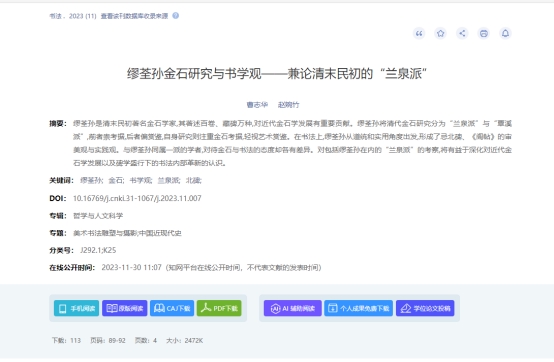
Task: Select keyword 书学观
Action: coord(140,180)
